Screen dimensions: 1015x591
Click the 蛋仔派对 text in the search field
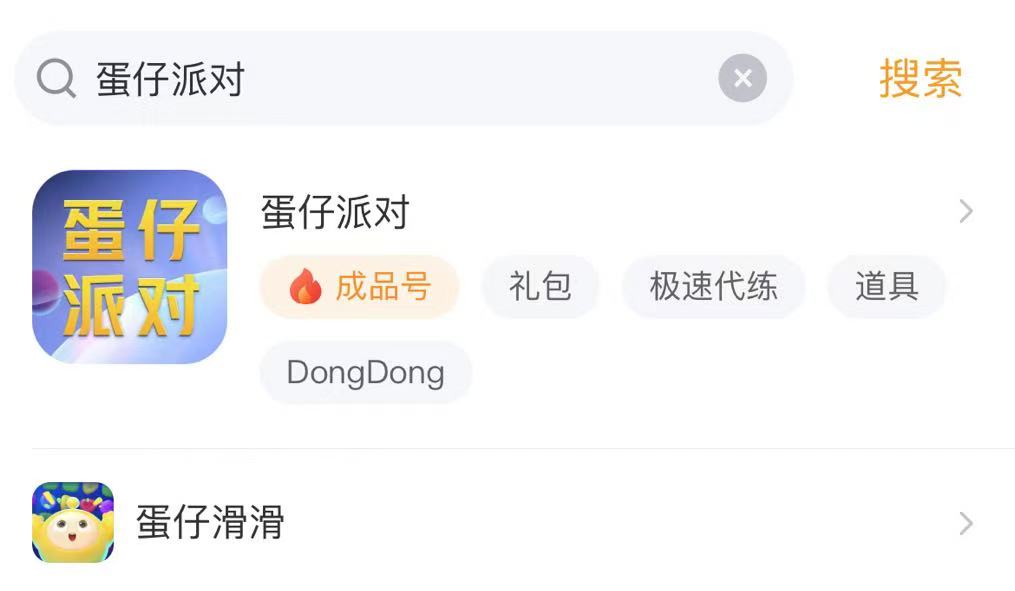pos(171,80)
